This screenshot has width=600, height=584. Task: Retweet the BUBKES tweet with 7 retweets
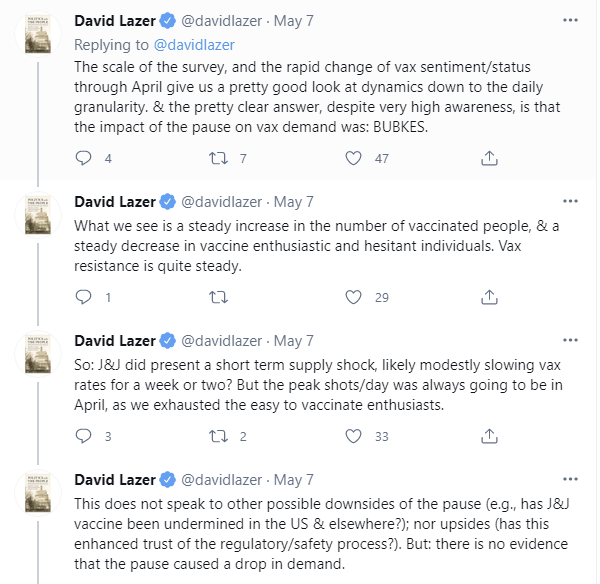(x=217, y=158)
